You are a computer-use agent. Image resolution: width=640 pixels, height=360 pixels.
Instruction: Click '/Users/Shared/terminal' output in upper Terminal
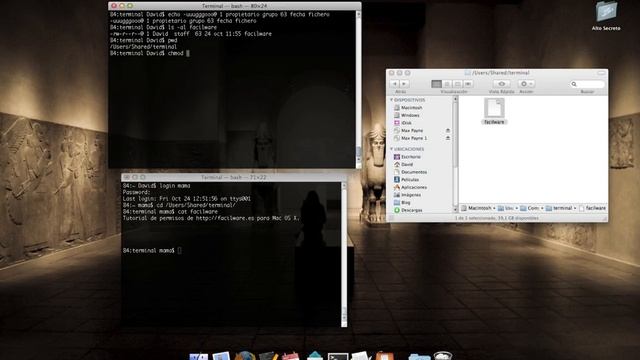click(x=143, y=47)
